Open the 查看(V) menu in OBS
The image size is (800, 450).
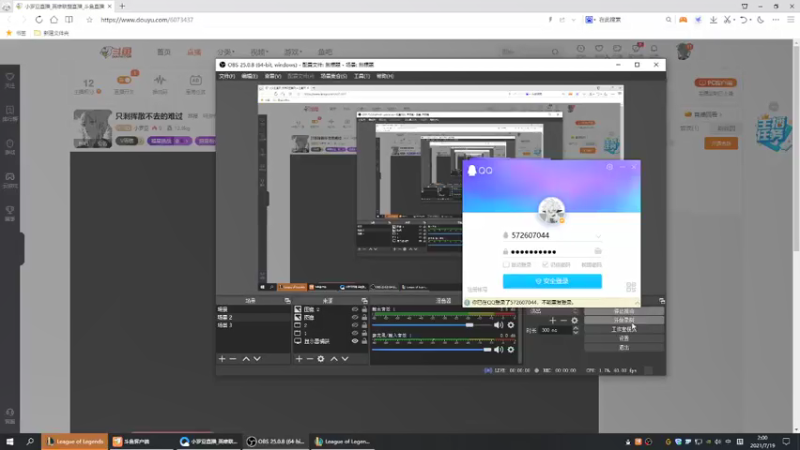[273, 76]
